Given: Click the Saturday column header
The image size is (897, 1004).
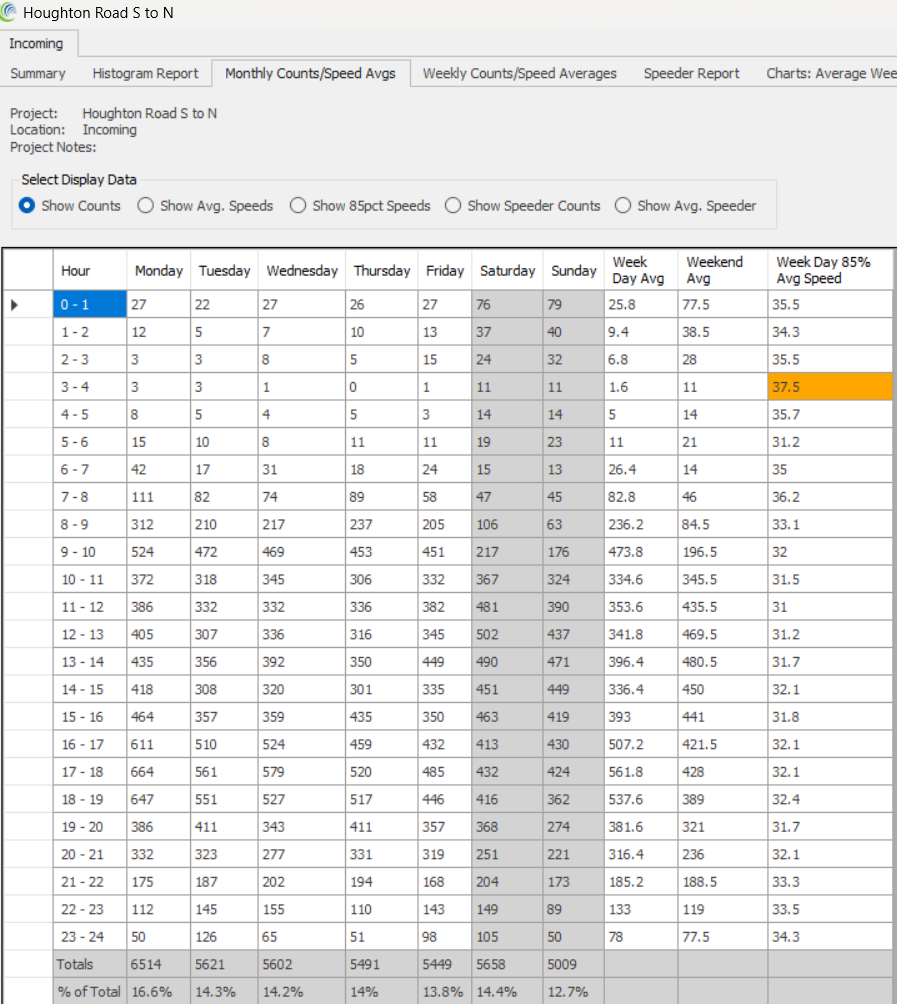Looking at the screenshot, I should 507,270.
